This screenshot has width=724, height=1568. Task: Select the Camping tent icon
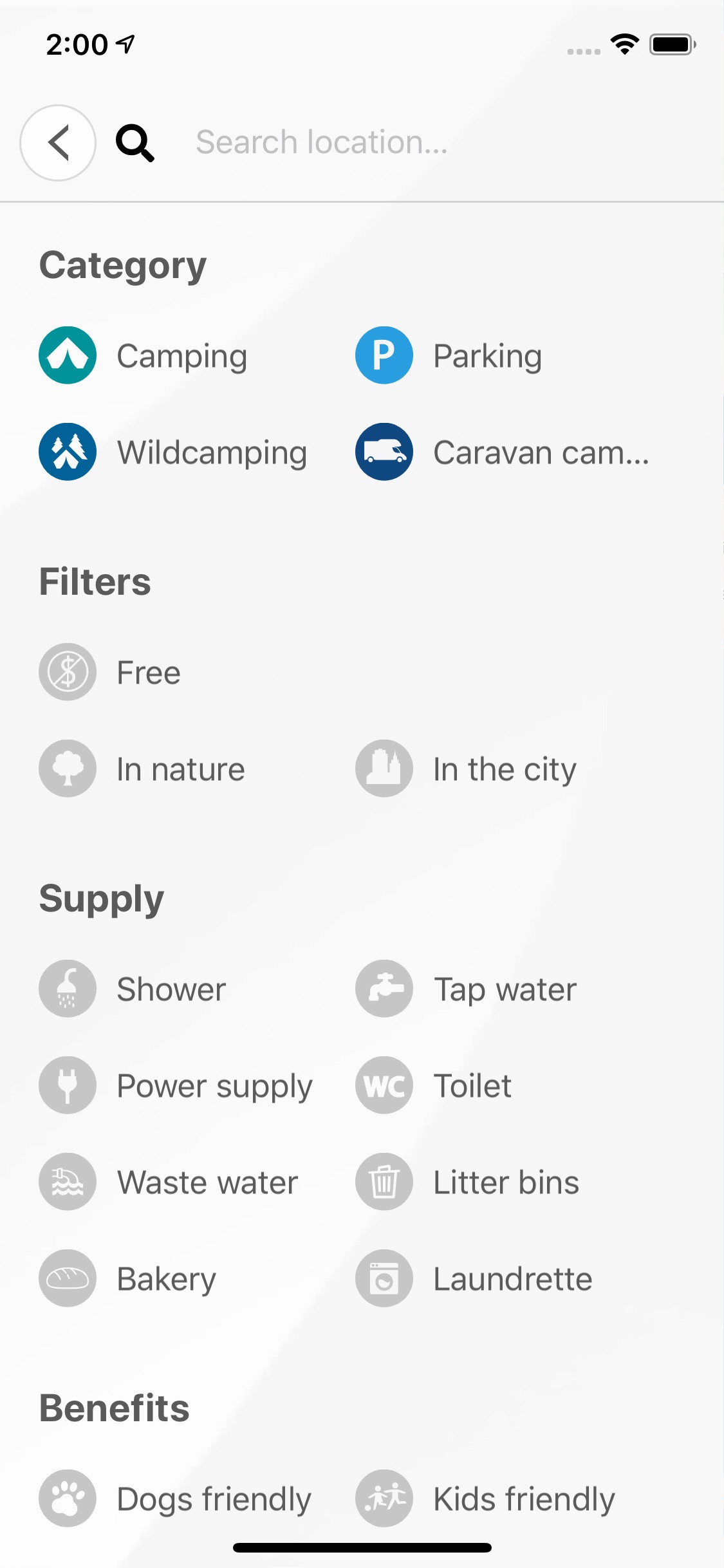[x=68, y=355]
